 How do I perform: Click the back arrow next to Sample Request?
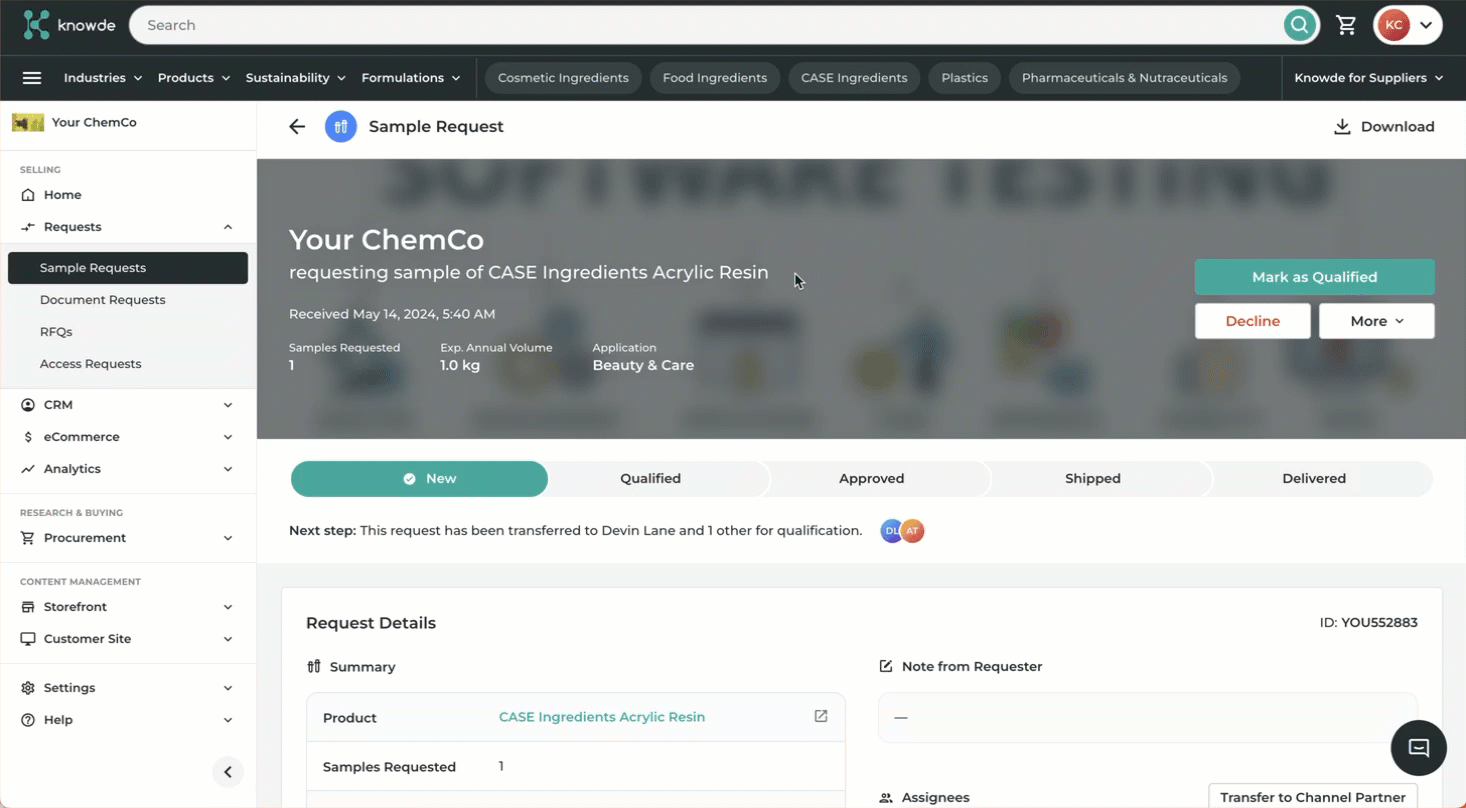(297, 127)
